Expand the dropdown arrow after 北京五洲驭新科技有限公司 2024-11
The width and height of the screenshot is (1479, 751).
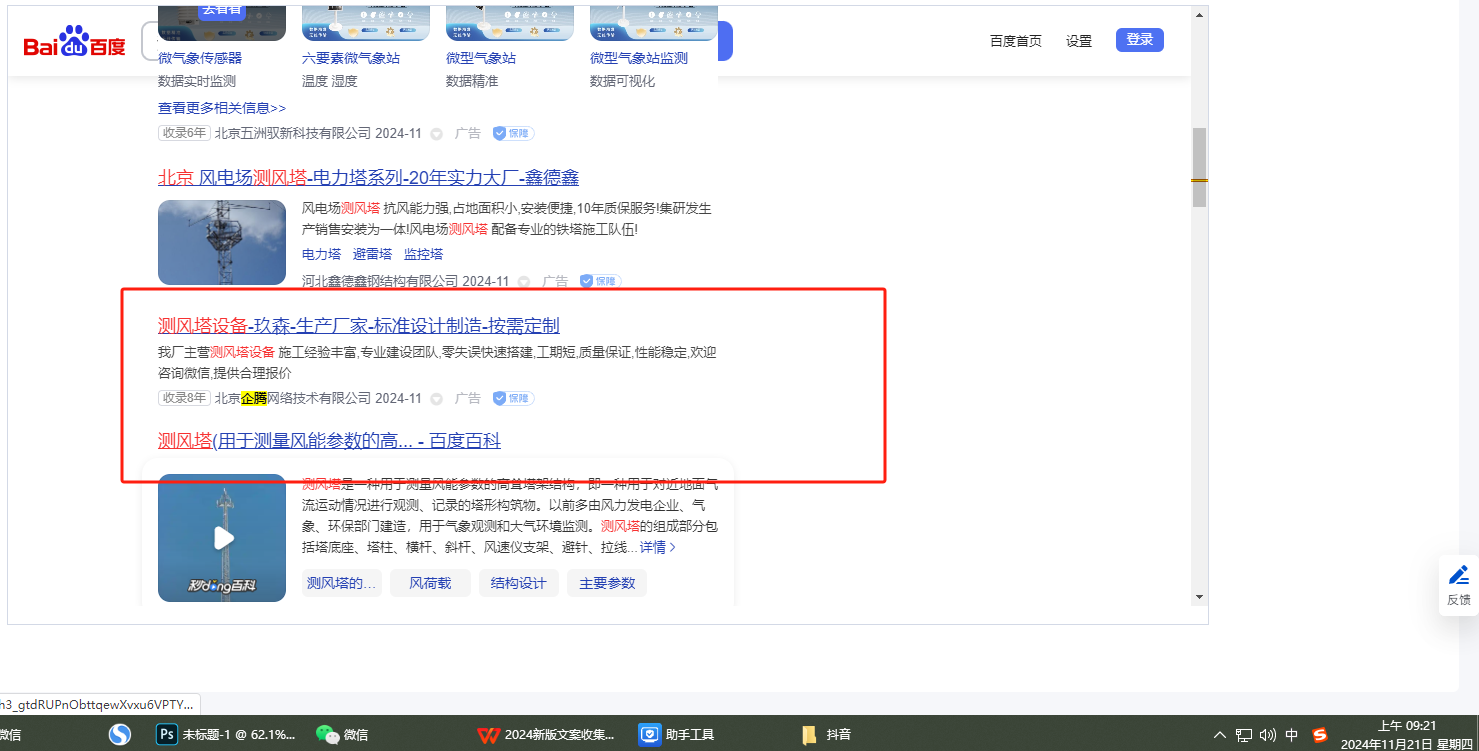(x=436, y=133)
